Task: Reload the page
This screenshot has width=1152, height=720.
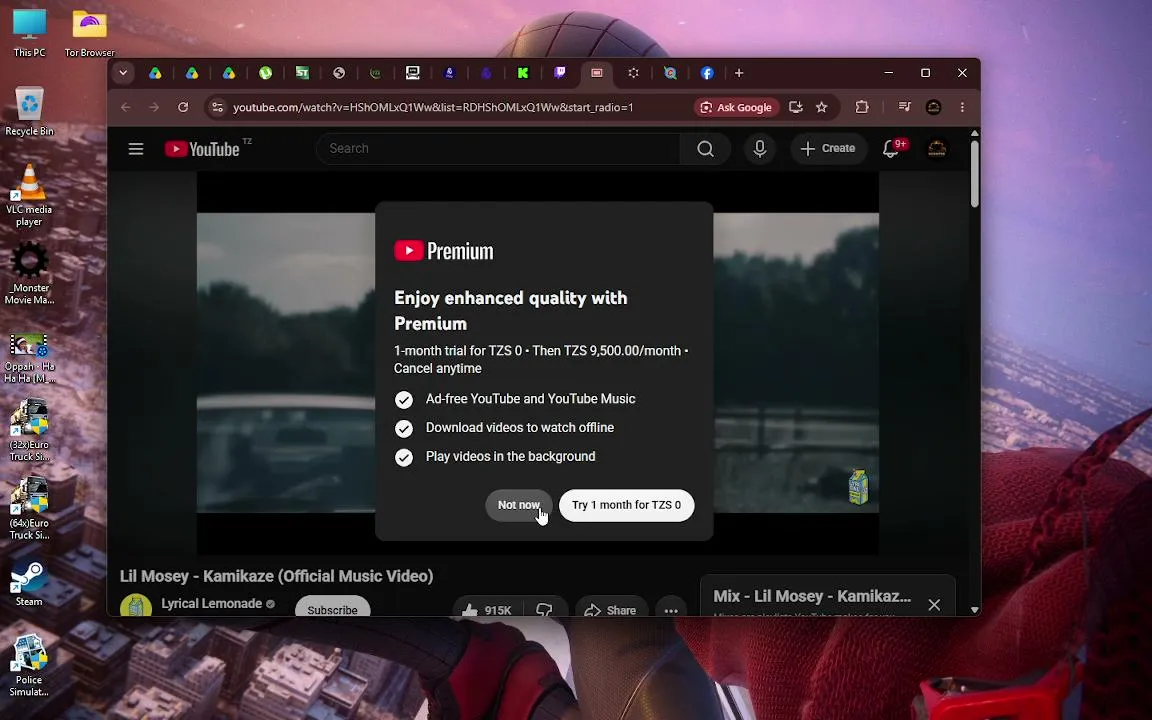Action: [183, 107]
